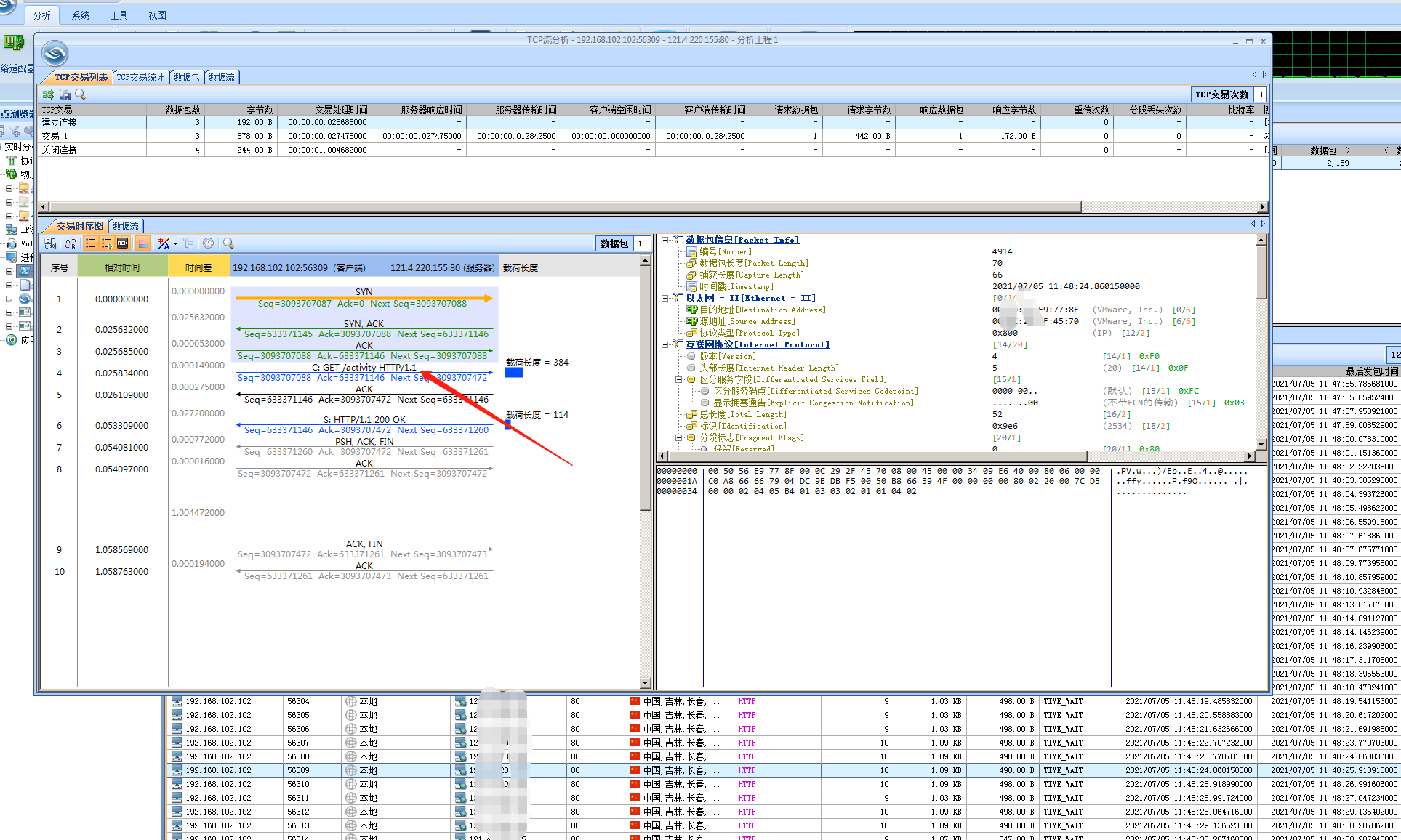
Task: Select the GET /activity HTTP/1.1 packet line
Action: pyautogui.click(x=364, y=372)
